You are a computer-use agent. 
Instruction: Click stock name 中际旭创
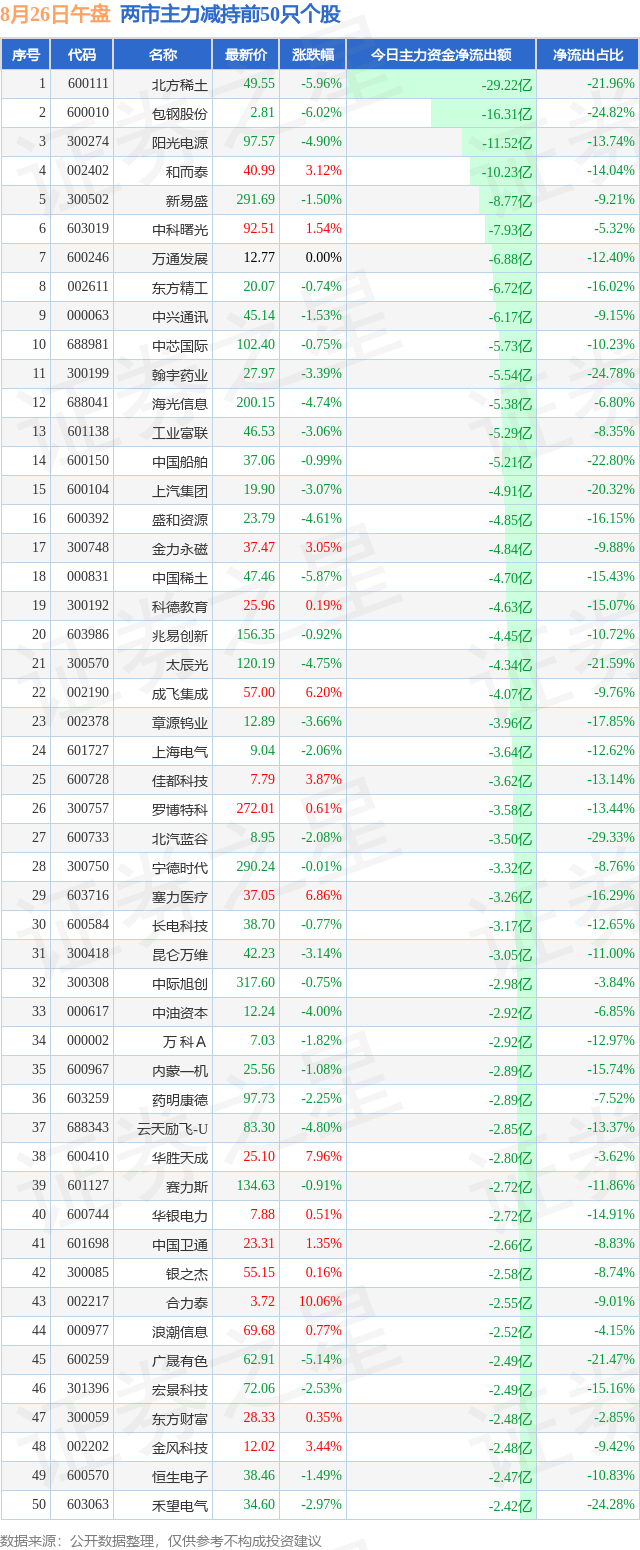pos(180,983)
